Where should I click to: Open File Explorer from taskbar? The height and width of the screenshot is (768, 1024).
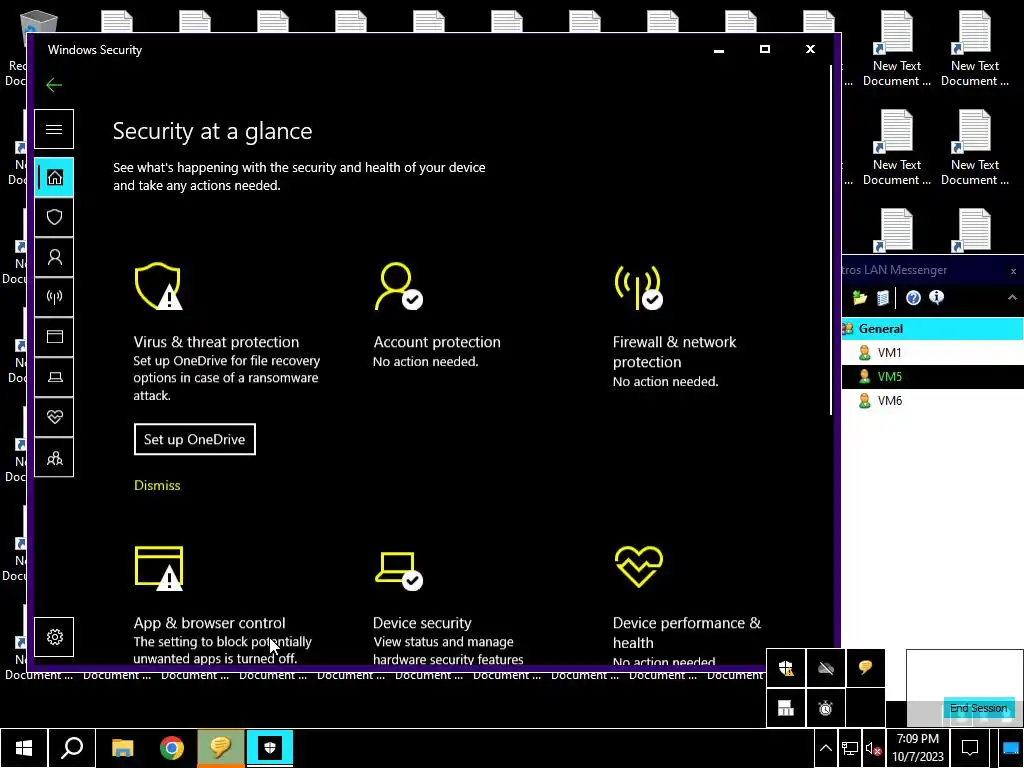122,748
